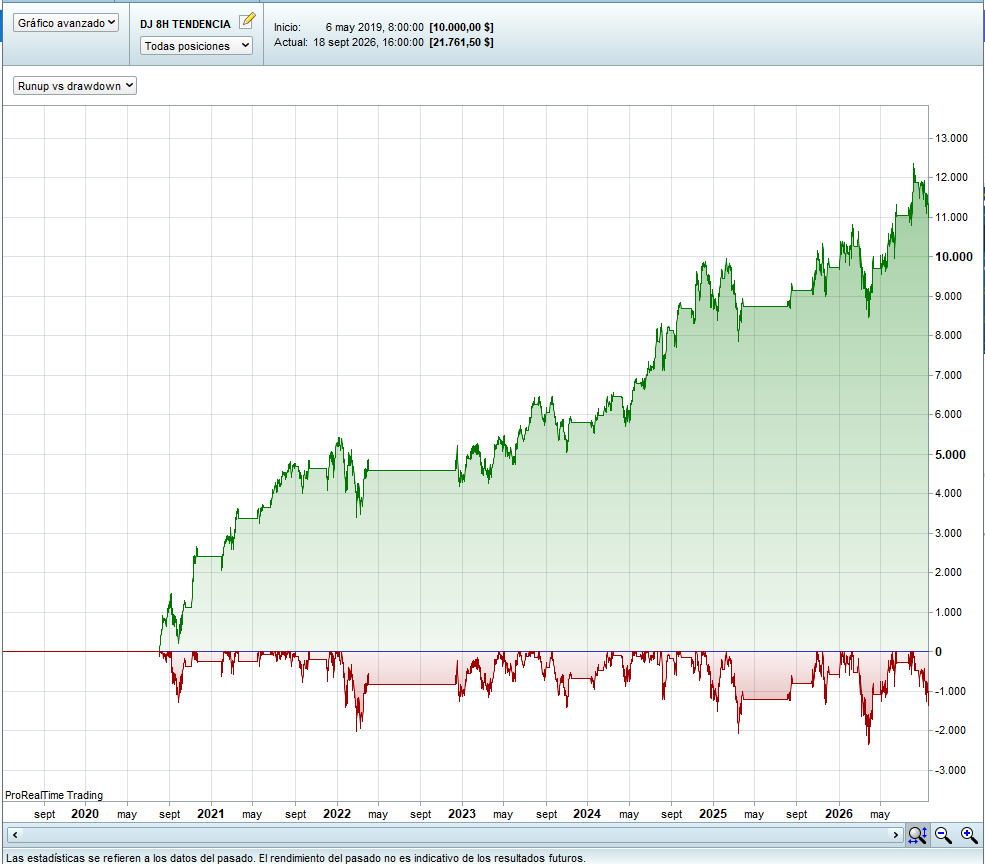This screenshot has width=985, height=864.
Task: Click the 10.000 value on the price axis
Action: tap(954, 256)
